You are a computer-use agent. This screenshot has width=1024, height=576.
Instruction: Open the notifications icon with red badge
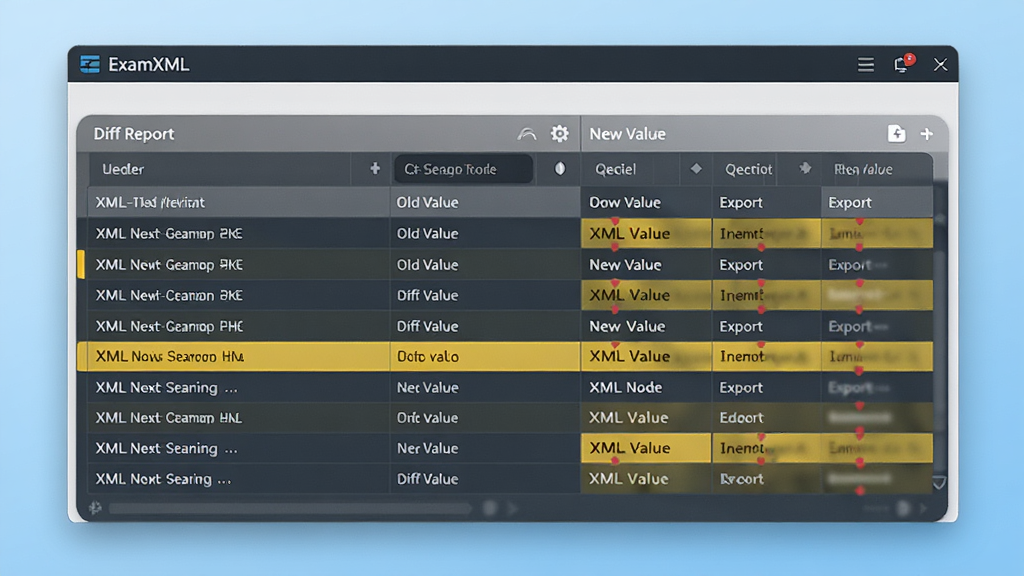[x=903, y=63]
